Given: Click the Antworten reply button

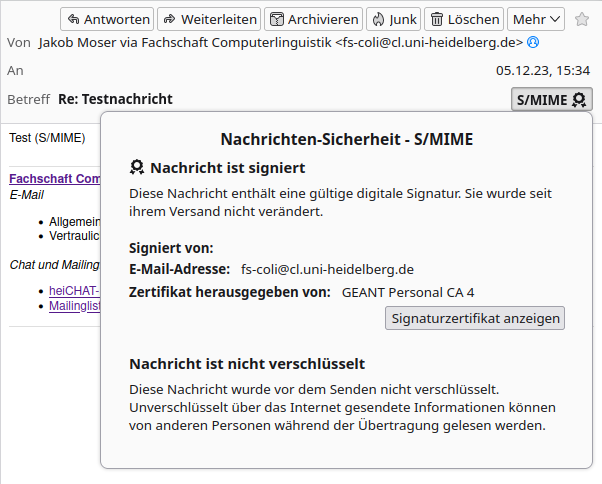Looking at the screenshot, I should click(107, 19).
